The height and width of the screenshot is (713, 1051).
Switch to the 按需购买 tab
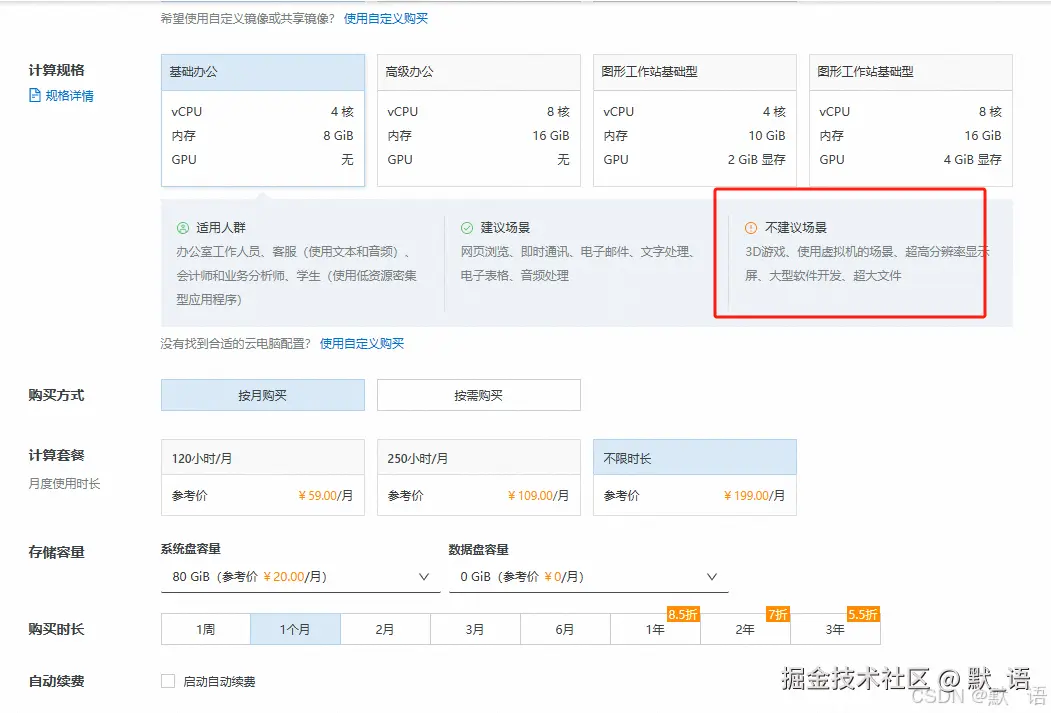pyautogui.click(x=478, y=395)
